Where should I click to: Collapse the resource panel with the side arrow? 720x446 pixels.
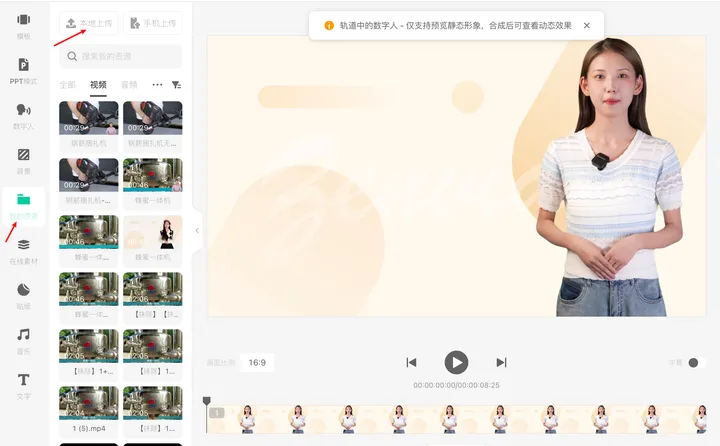coord(197,231)
